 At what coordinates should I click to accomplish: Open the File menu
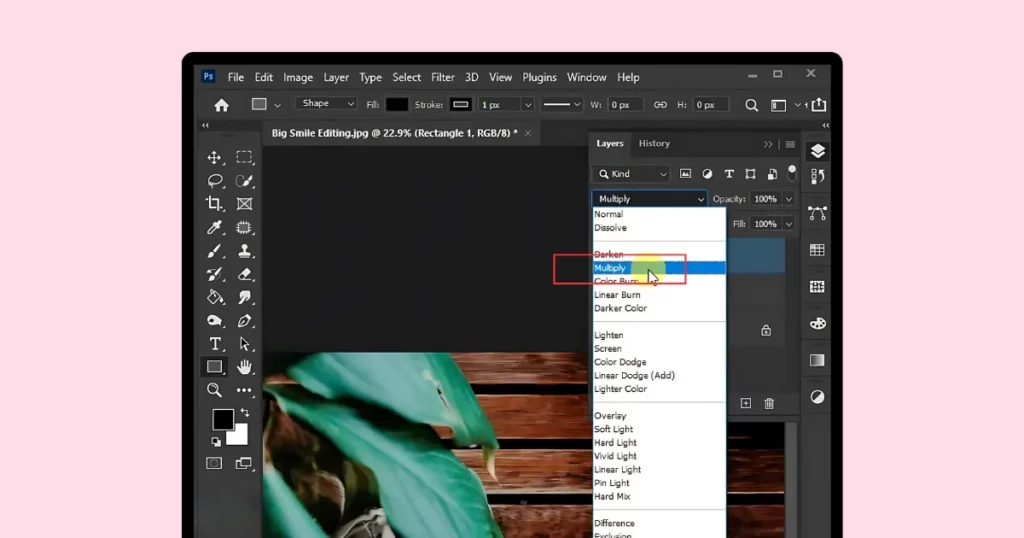tap(236, 77)
